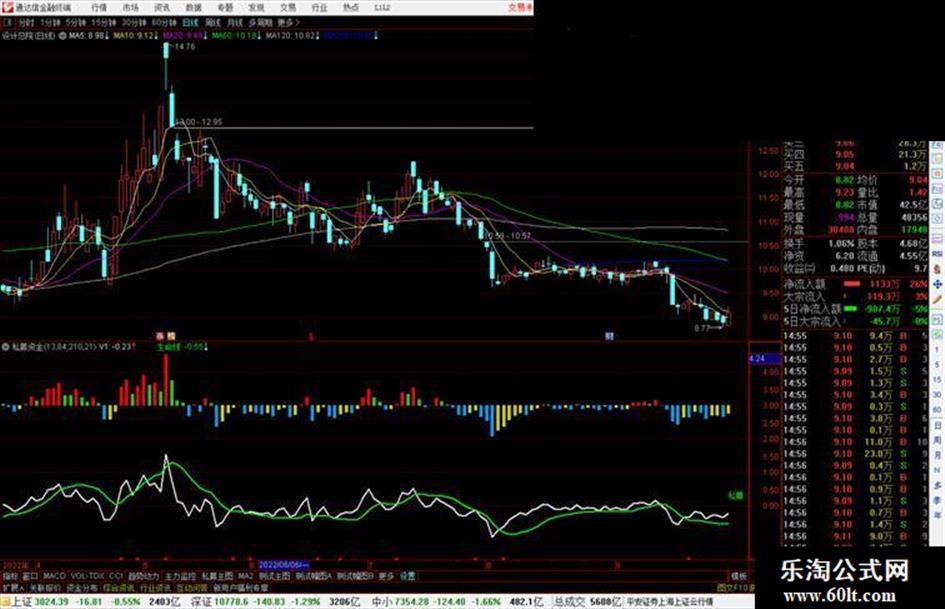
Task: Select the MACD indicator tab
Action: (54, 576)
